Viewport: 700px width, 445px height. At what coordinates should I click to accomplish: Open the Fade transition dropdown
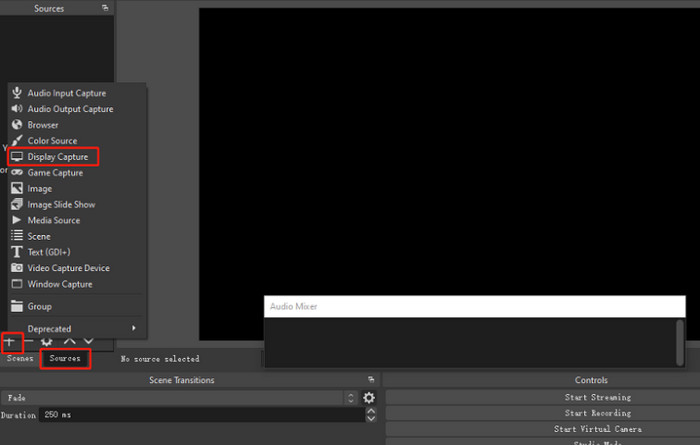(180, 398)
